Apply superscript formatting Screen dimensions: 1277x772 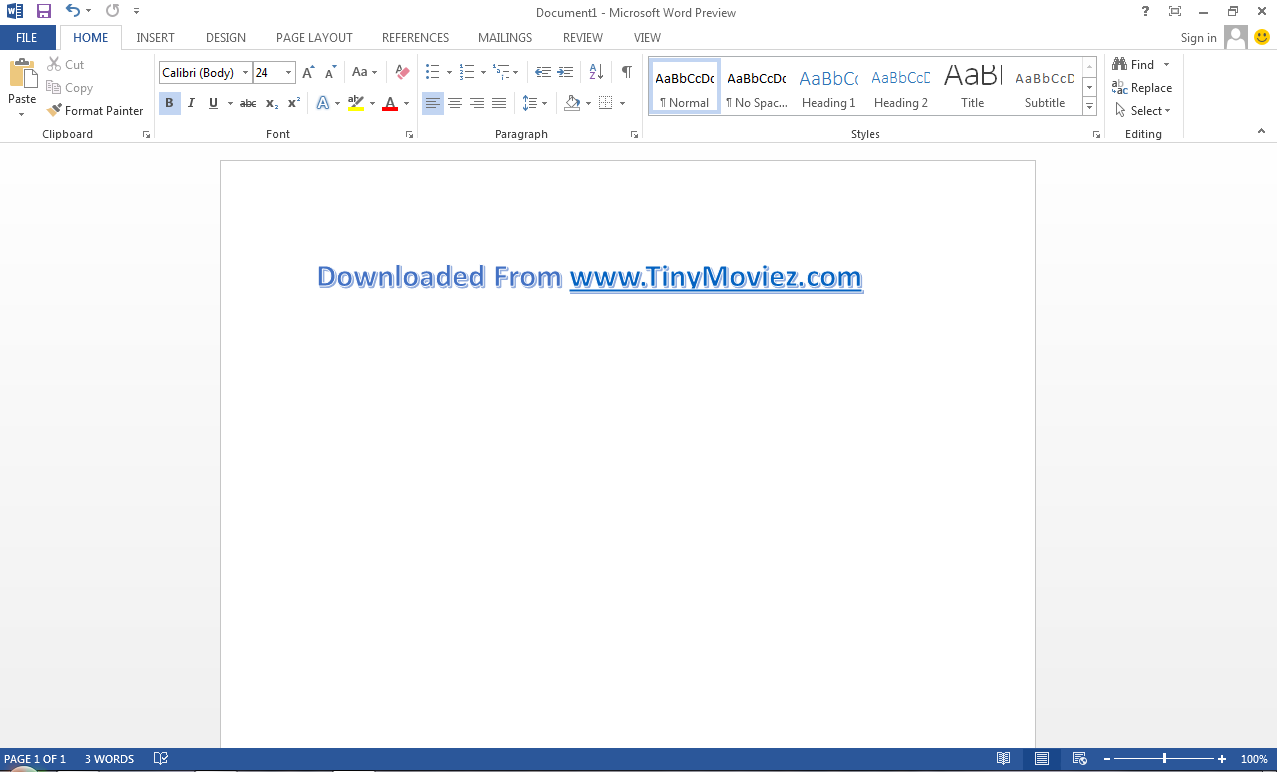(294, 103)
